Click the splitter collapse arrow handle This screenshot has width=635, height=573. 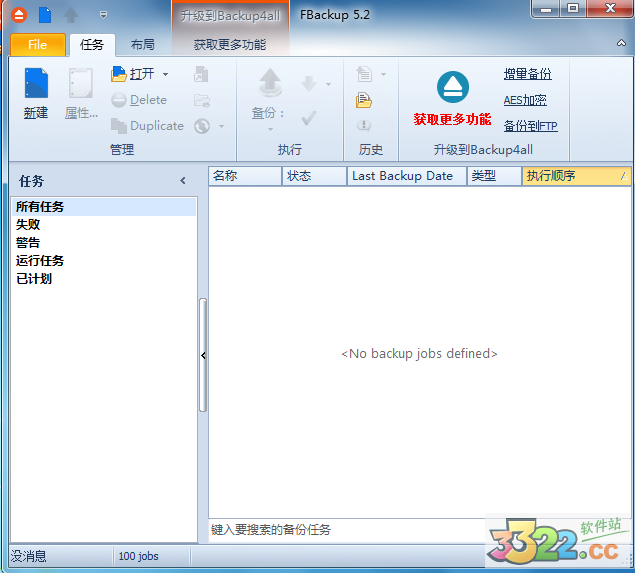tap(203, 356)
